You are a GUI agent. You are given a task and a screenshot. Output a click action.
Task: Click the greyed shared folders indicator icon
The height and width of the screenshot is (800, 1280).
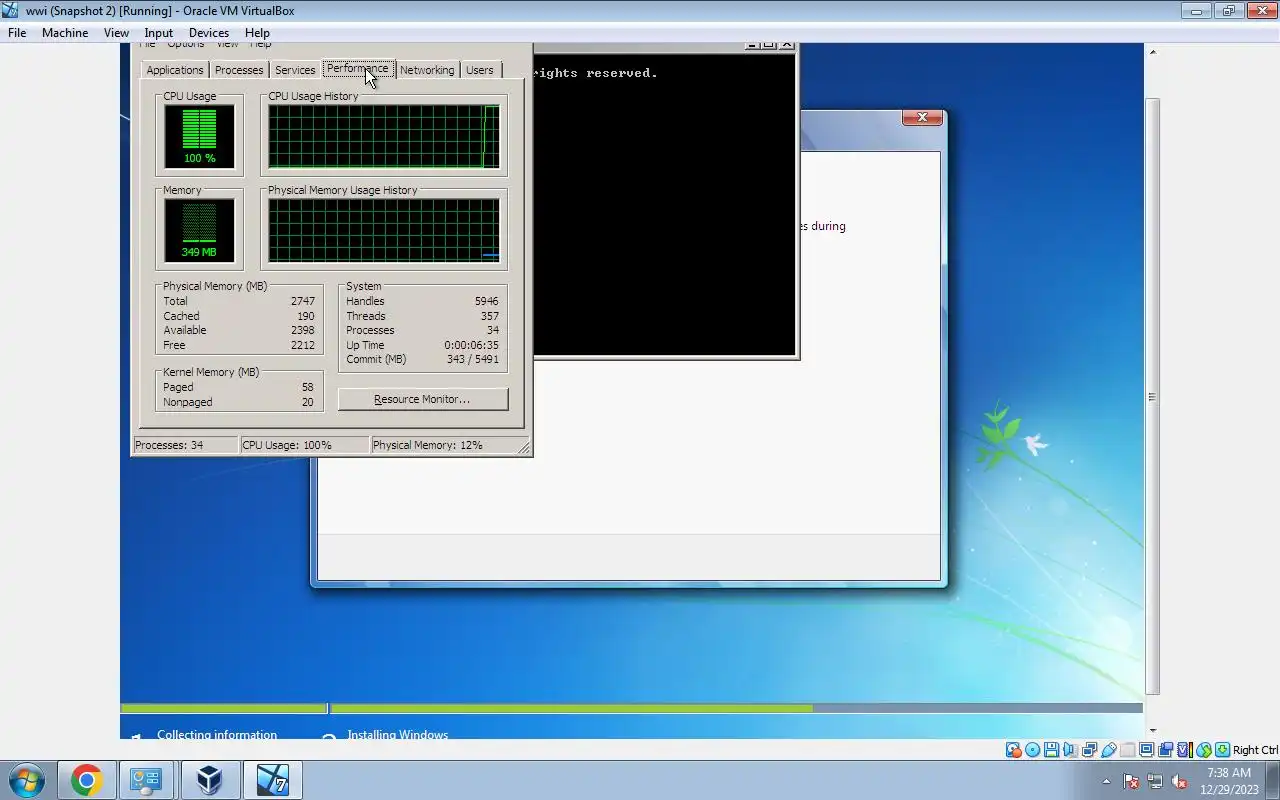tap(1127, 750)
